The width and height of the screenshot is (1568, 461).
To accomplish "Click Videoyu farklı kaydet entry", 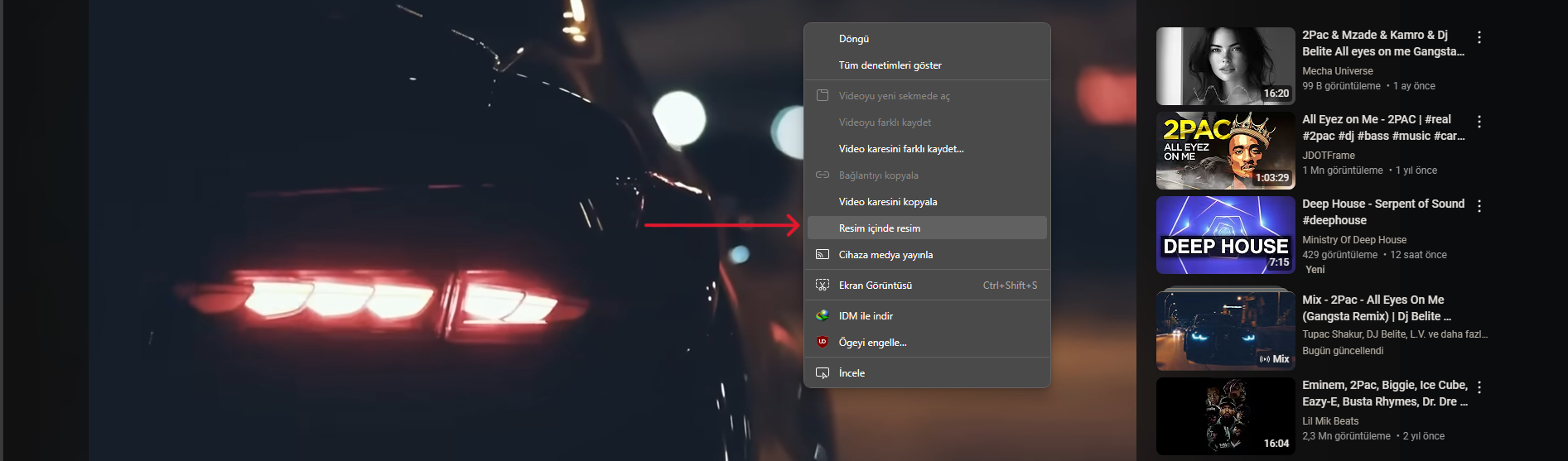I will click(x=927, y=122).
